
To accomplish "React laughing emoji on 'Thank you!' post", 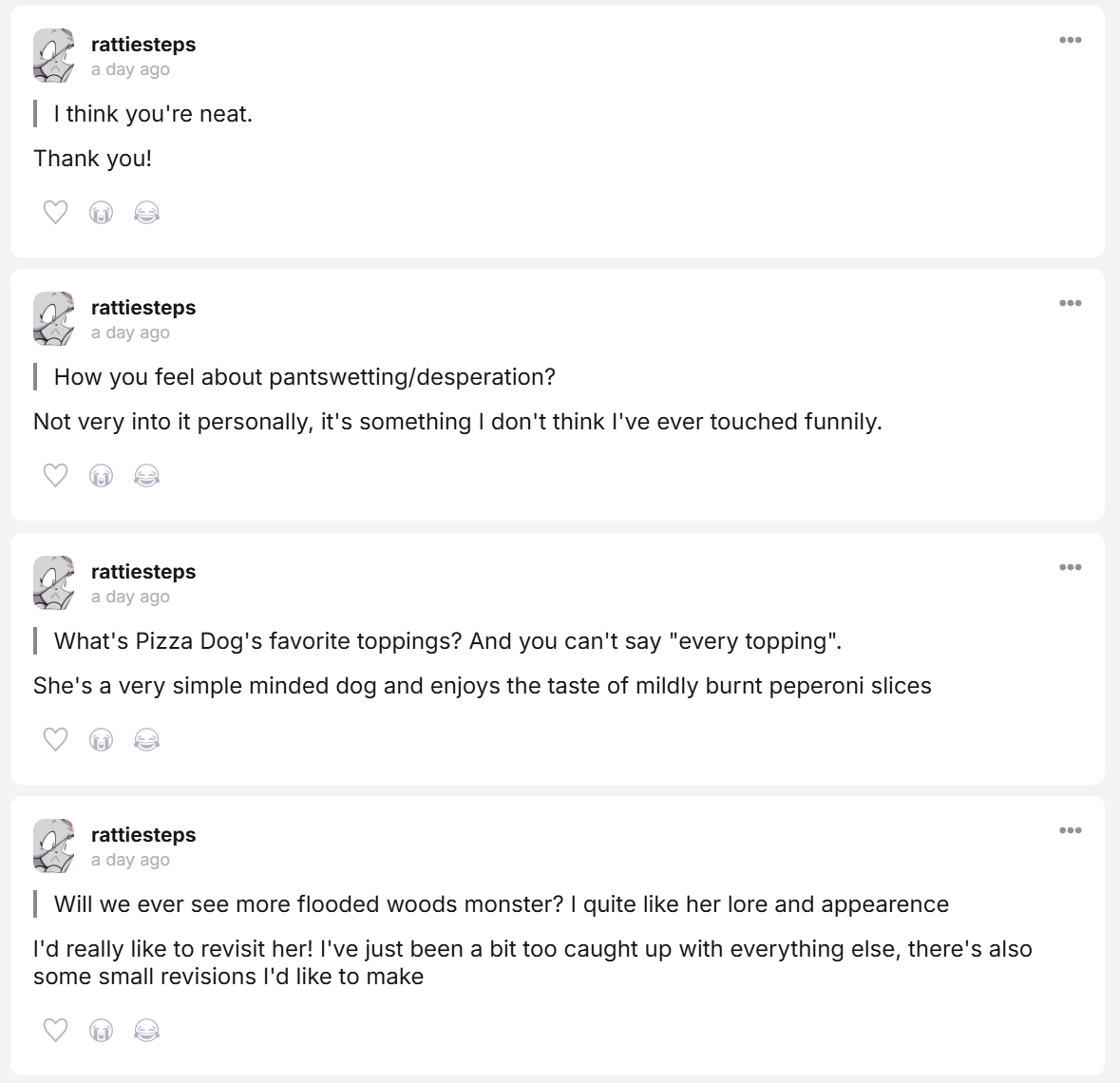I will click(146, 213).
